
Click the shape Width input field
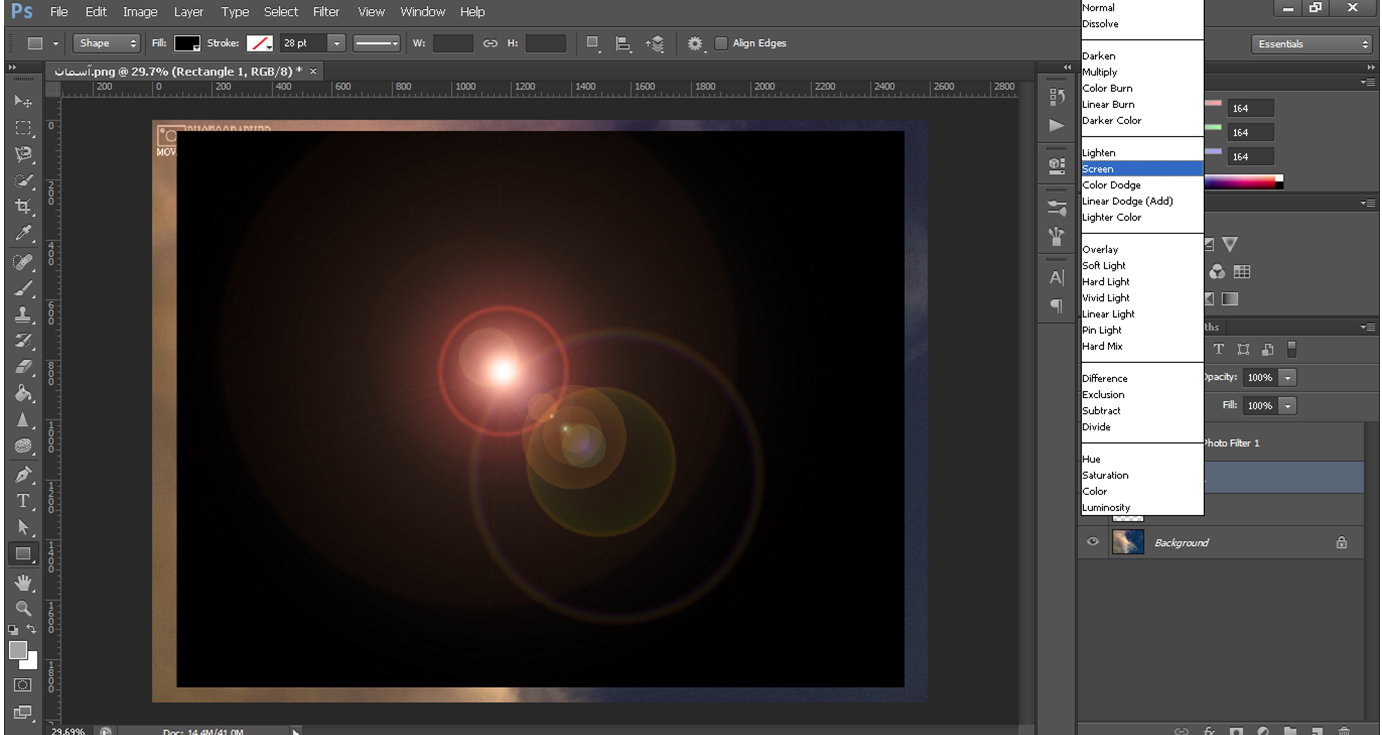click(453, 43)
